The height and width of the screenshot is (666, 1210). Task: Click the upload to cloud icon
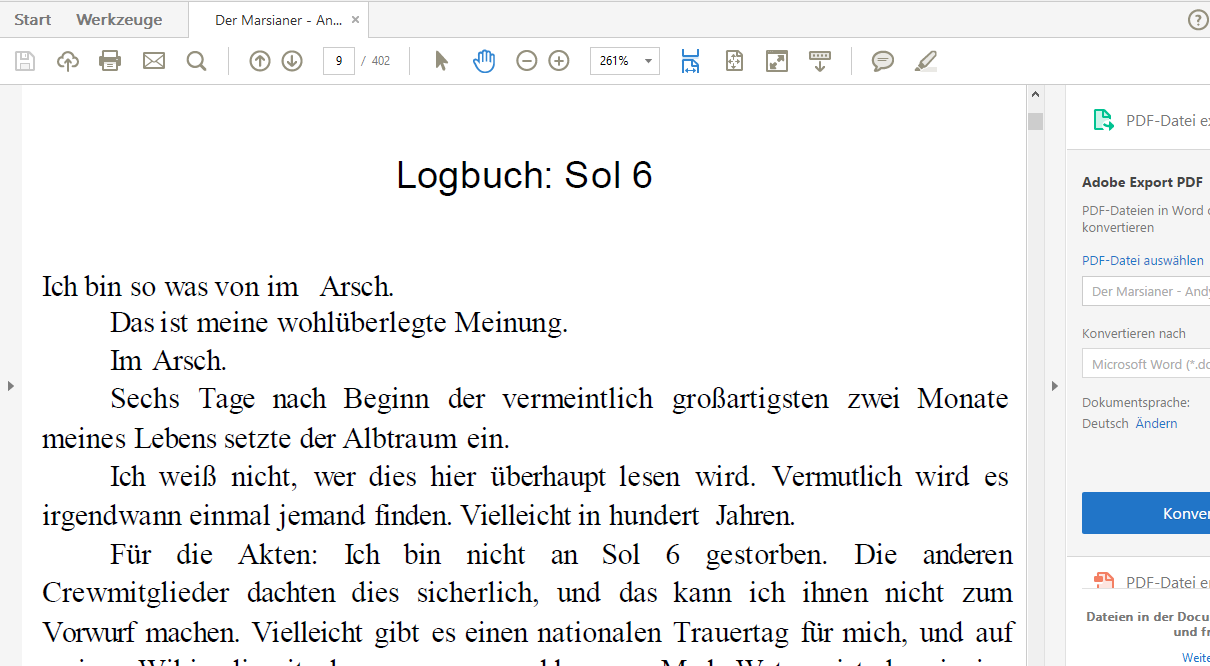tap(68, 61)
